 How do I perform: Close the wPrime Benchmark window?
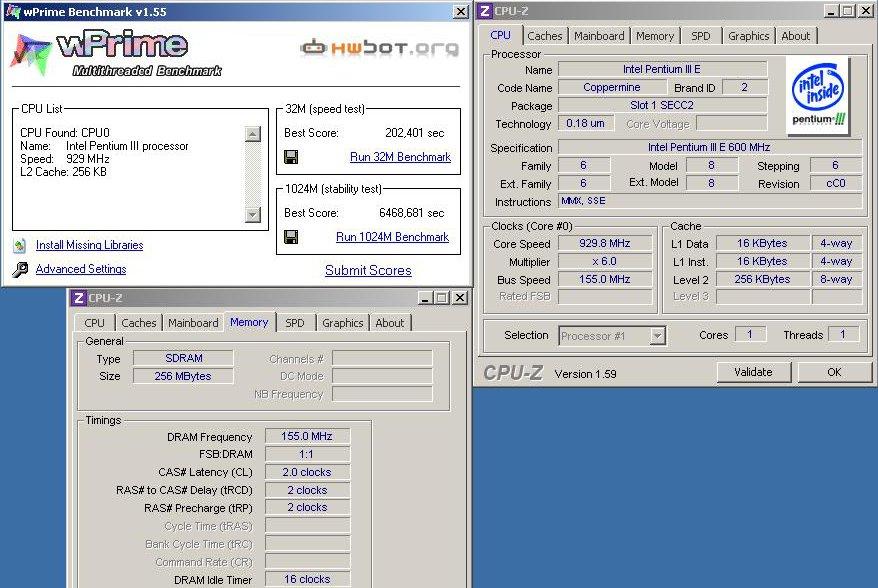coord(460,11)
